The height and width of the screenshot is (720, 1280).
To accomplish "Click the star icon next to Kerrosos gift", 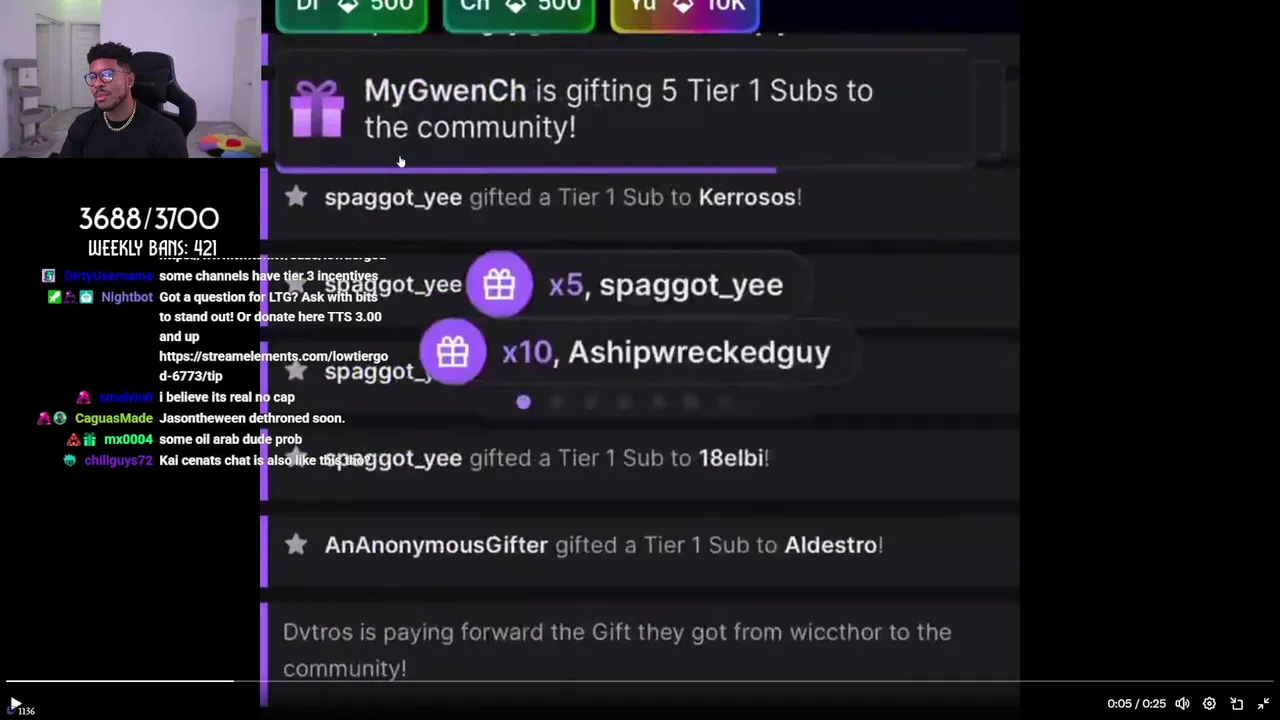I will pyautogui.click(x=296, y=197).
